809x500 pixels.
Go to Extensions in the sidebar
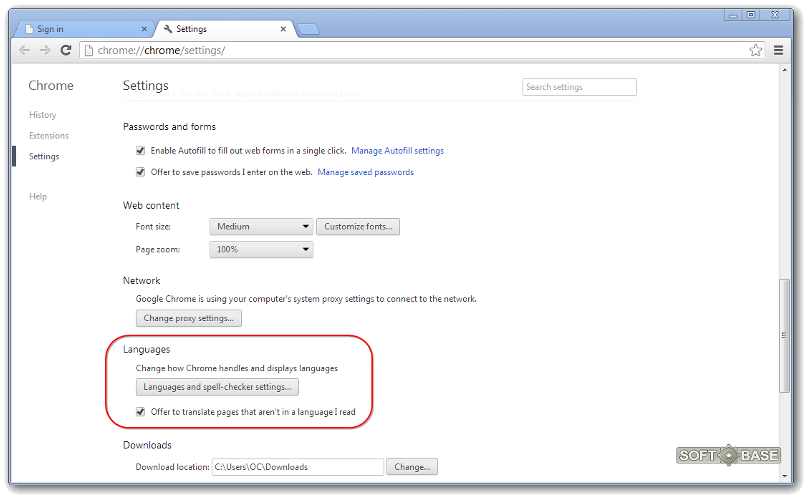49,136
